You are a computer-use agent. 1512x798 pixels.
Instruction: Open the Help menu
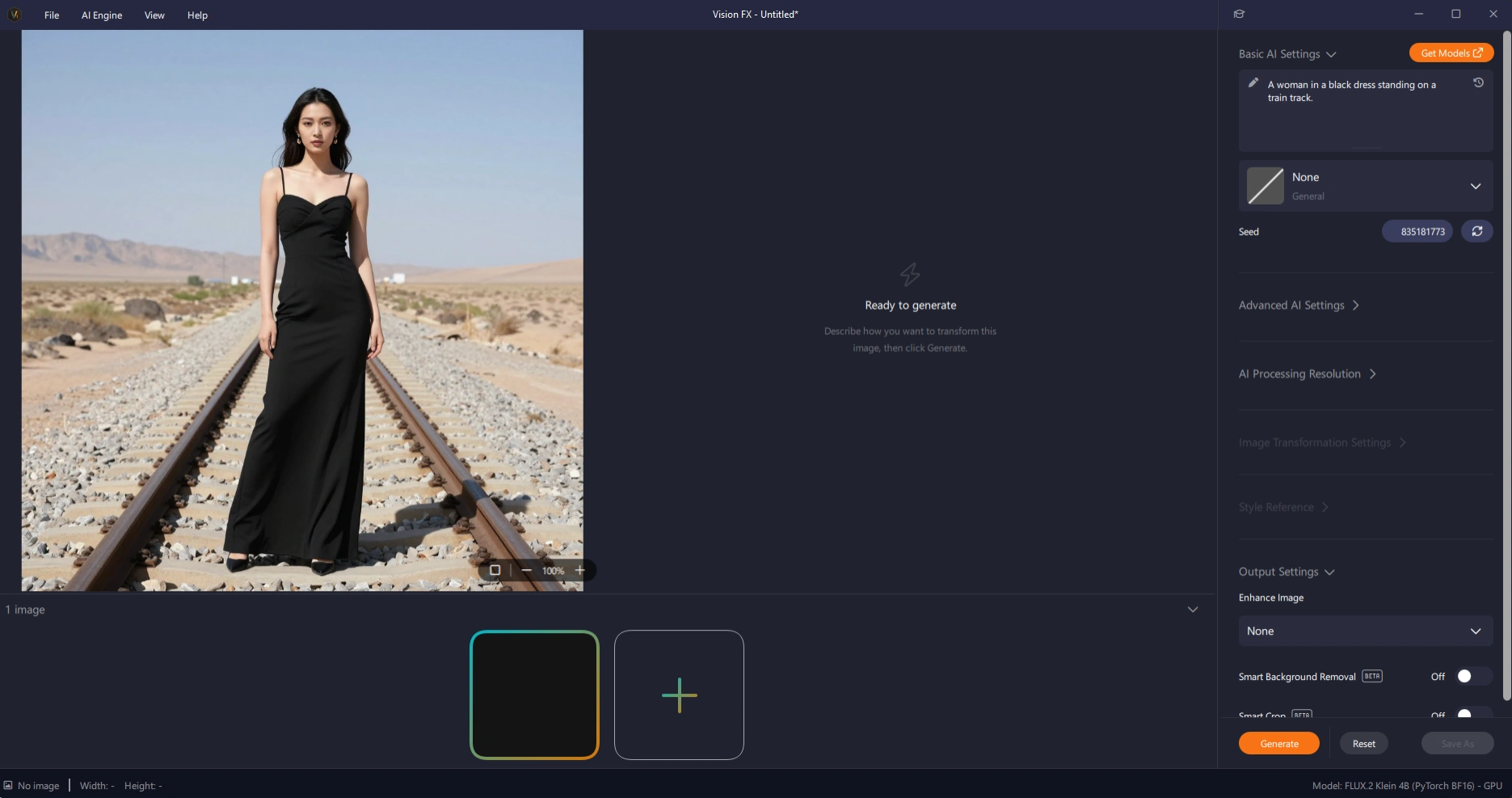197,15
